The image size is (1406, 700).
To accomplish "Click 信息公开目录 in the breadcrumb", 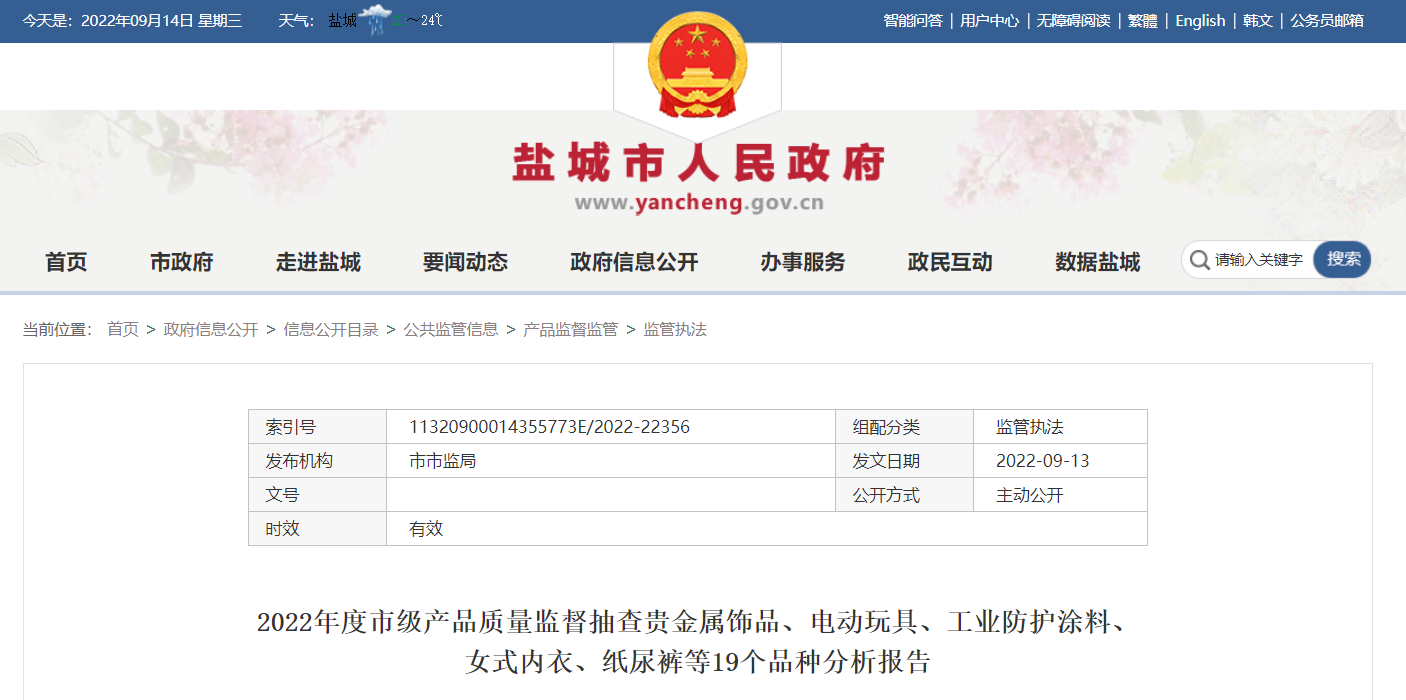I will (331, 329).
